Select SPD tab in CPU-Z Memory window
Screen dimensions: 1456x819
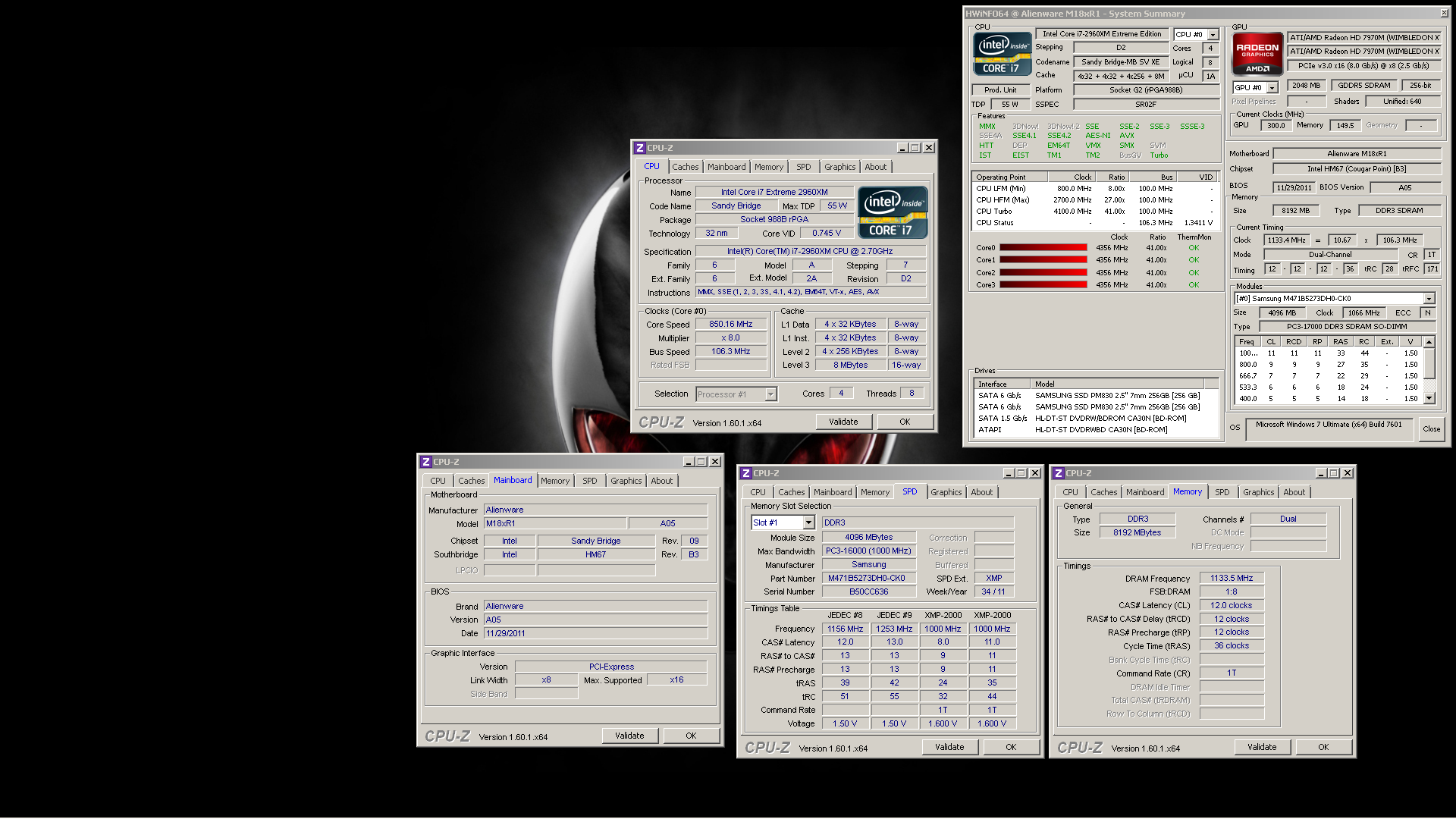click(1222, 492)
